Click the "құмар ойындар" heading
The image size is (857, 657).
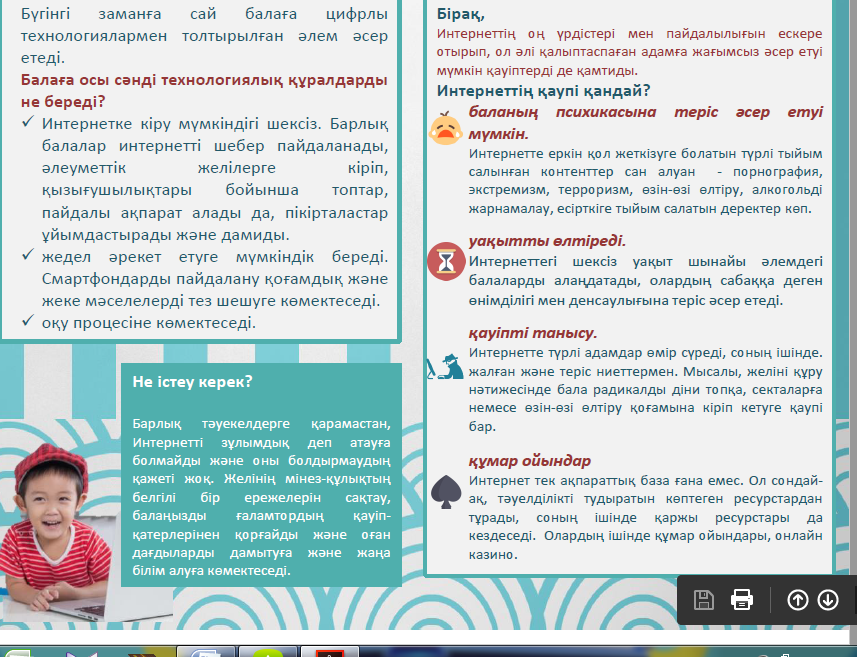[530, 461]
